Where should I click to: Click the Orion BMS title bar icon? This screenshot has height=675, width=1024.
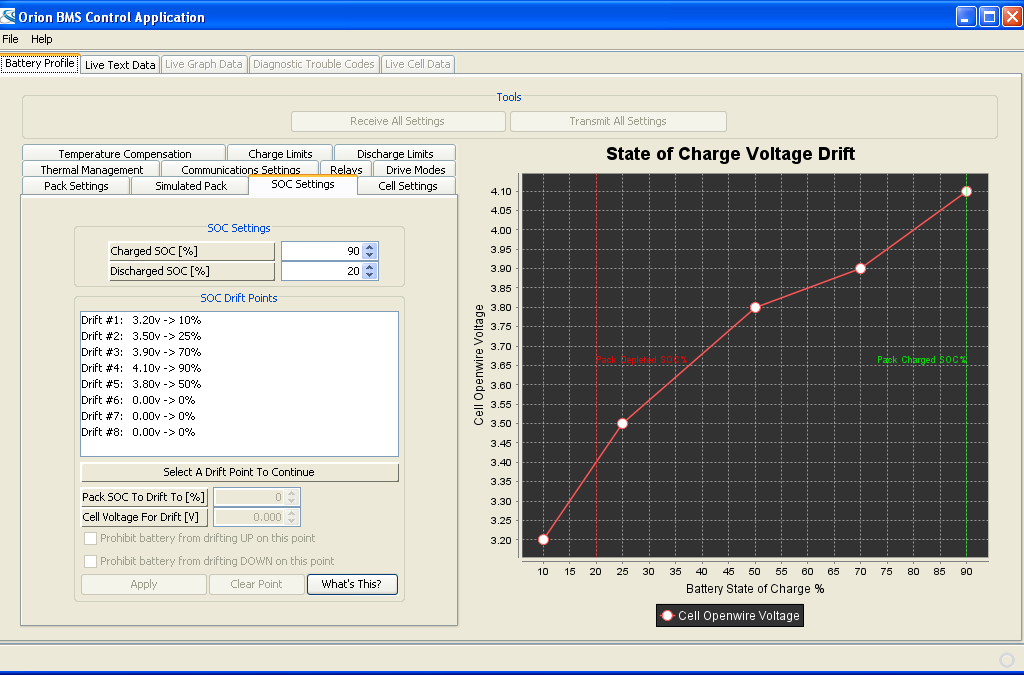8,16
